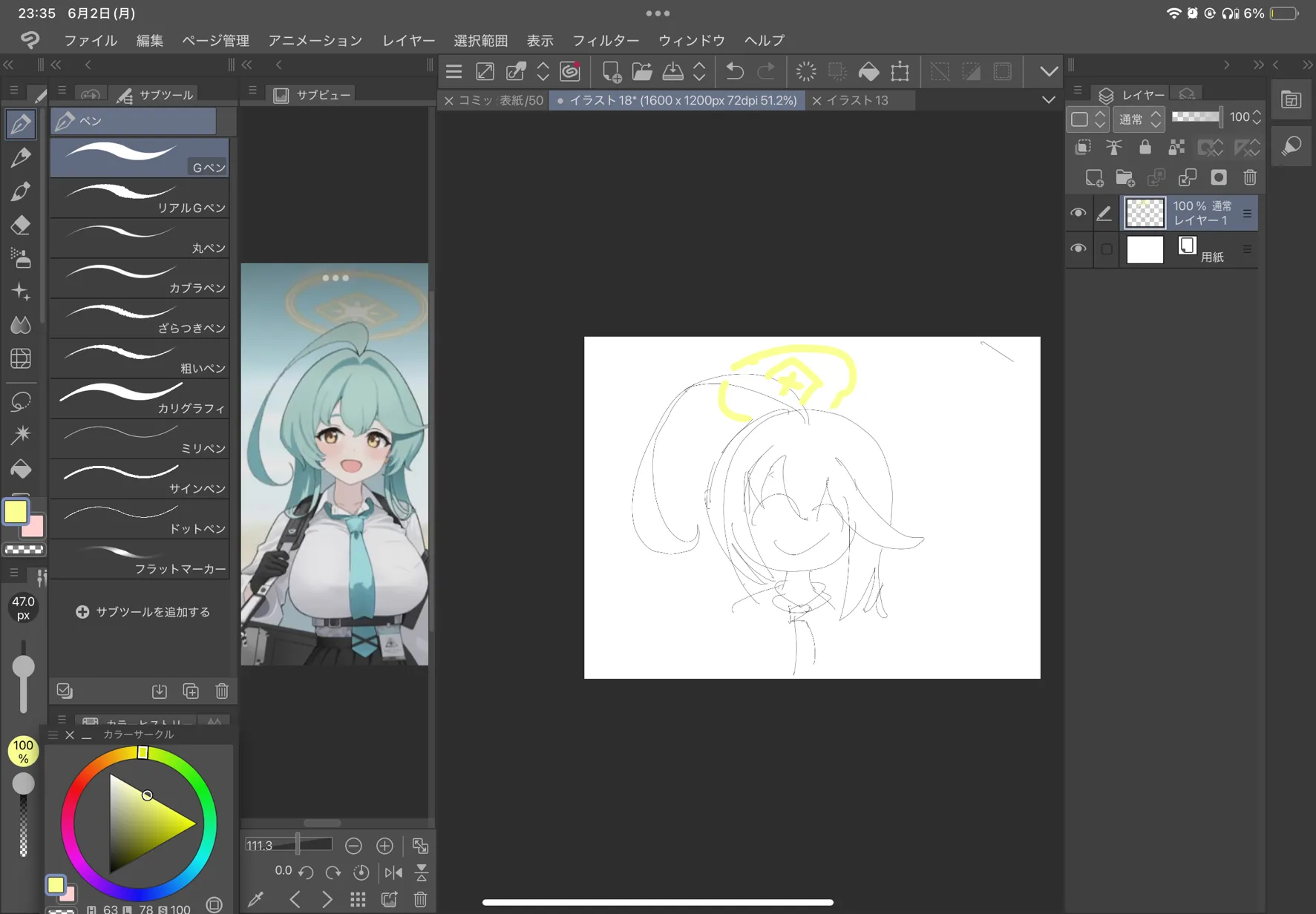This screenshot has height=914, width=1316.
Task: Open the レイヤー menu
Action: click(408, 41)
